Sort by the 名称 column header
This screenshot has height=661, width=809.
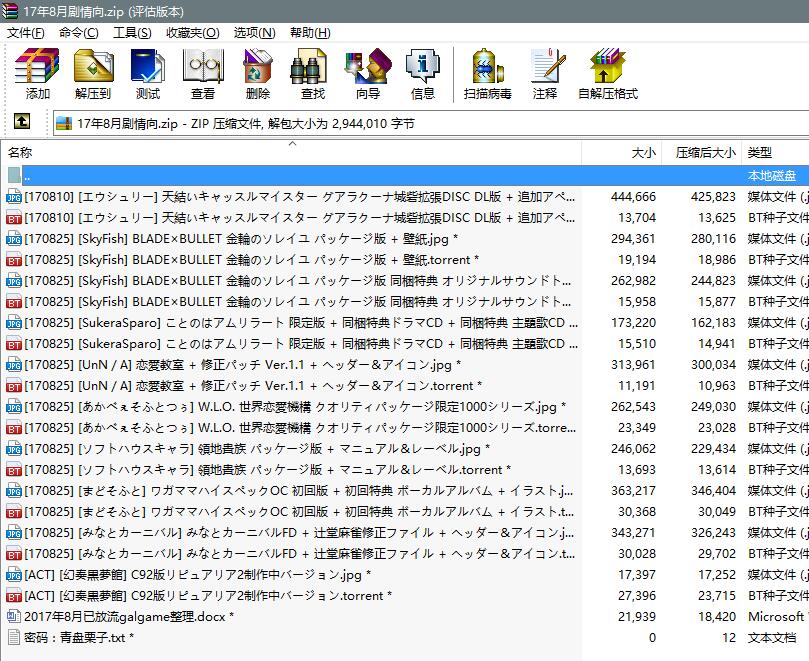coord(292,152)
